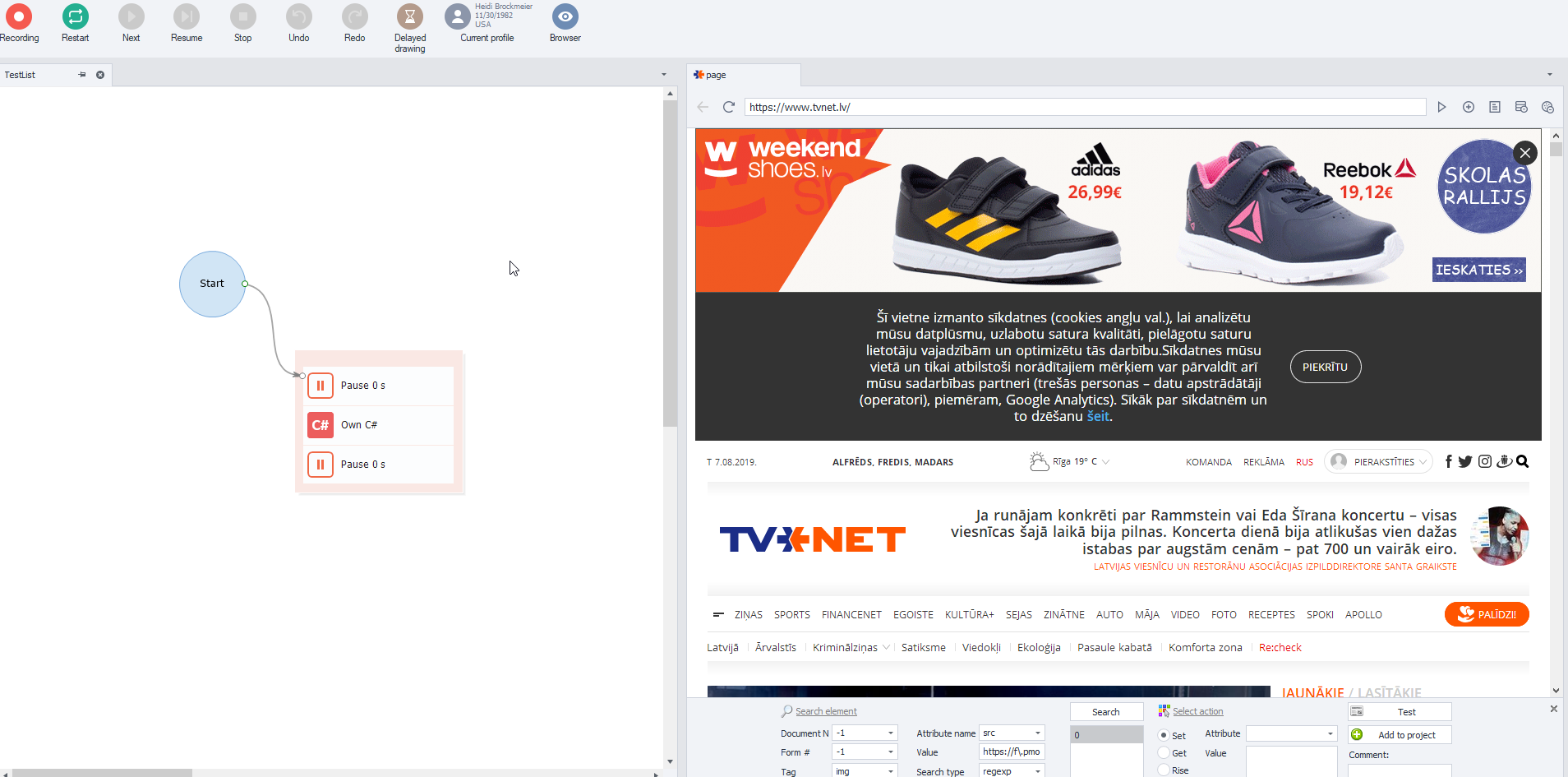Open the FINANCENET menu item

point(851,615)
